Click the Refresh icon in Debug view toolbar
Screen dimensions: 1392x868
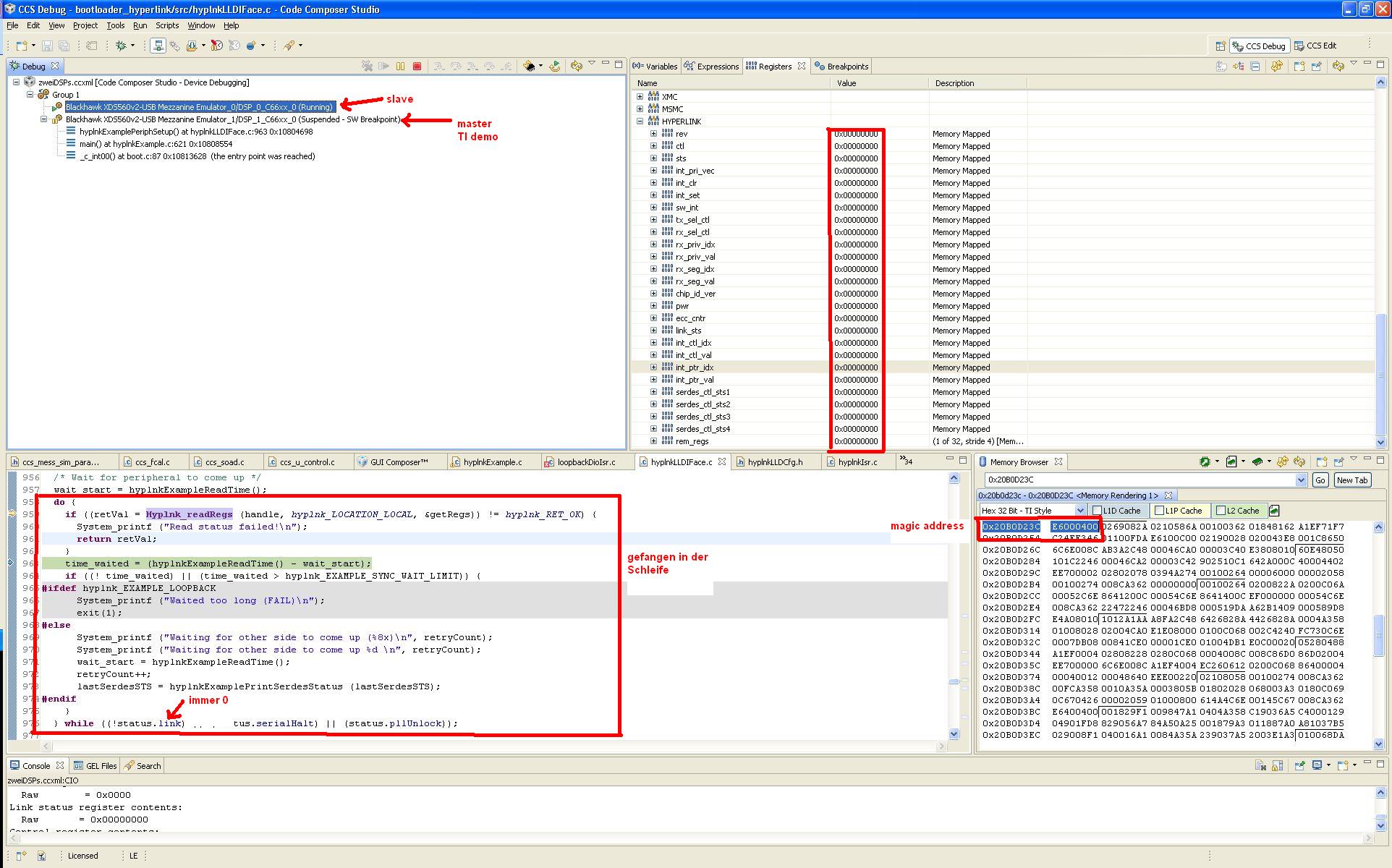576,66
